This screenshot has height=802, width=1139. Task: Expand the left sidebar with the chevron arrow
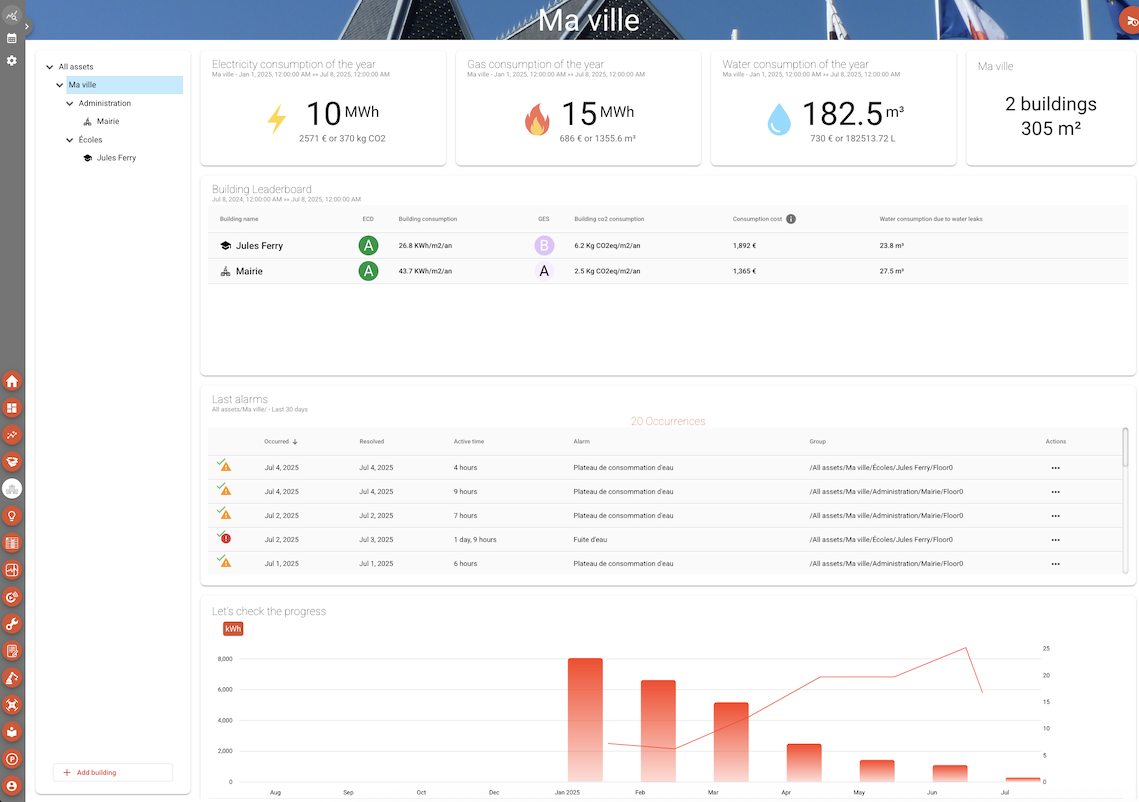[x=28, y=26]
